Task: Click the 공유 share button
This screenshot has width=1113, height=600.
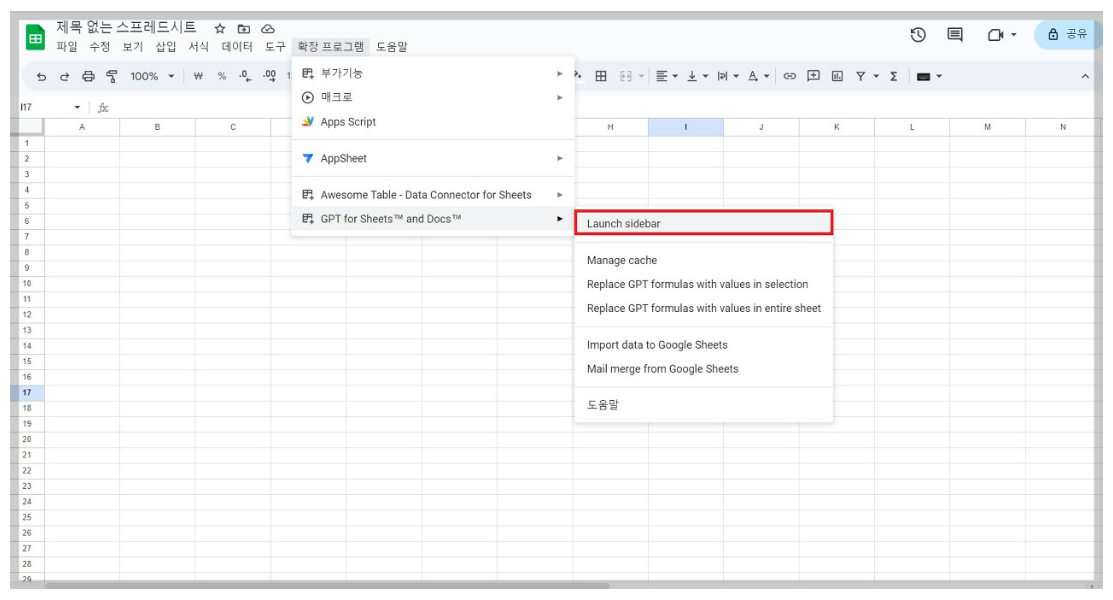Action: pos(1069,35)
